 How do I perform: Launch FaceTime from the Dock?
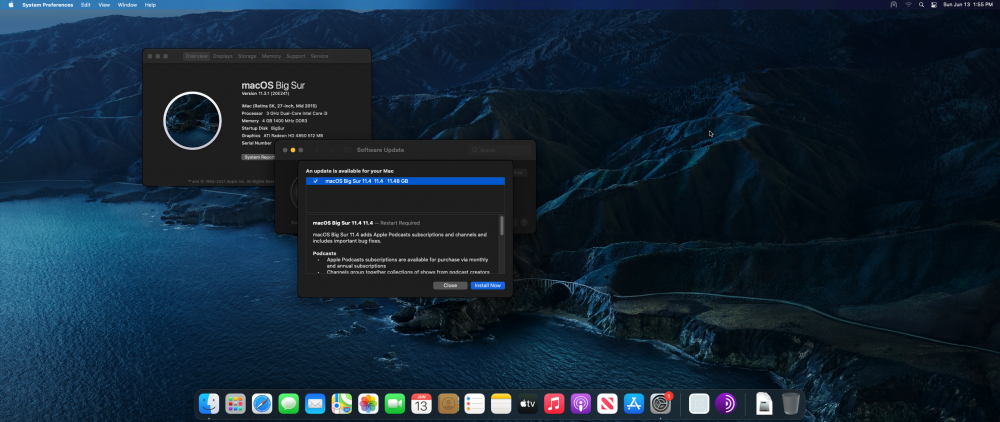(395, 404)
